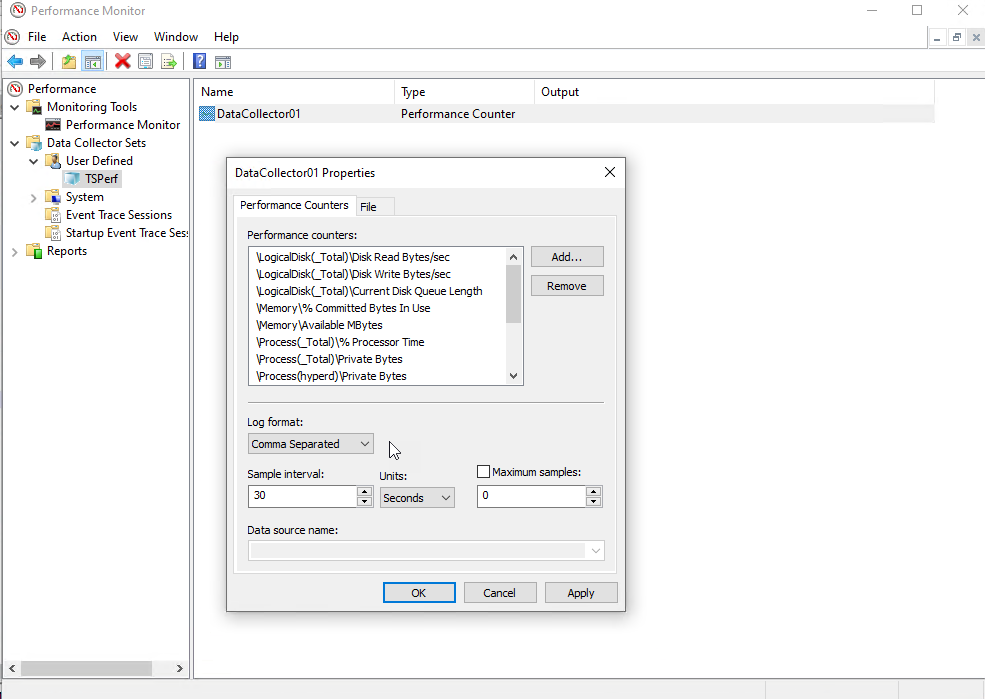Click the Back navigation arrow
The image size is (985, 699).
[x=14, y=61]
